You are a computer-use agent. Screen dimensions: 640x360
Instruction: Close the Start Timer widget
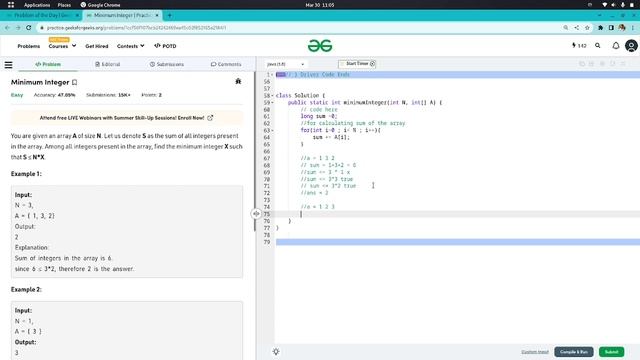click(x=372, y=64)
